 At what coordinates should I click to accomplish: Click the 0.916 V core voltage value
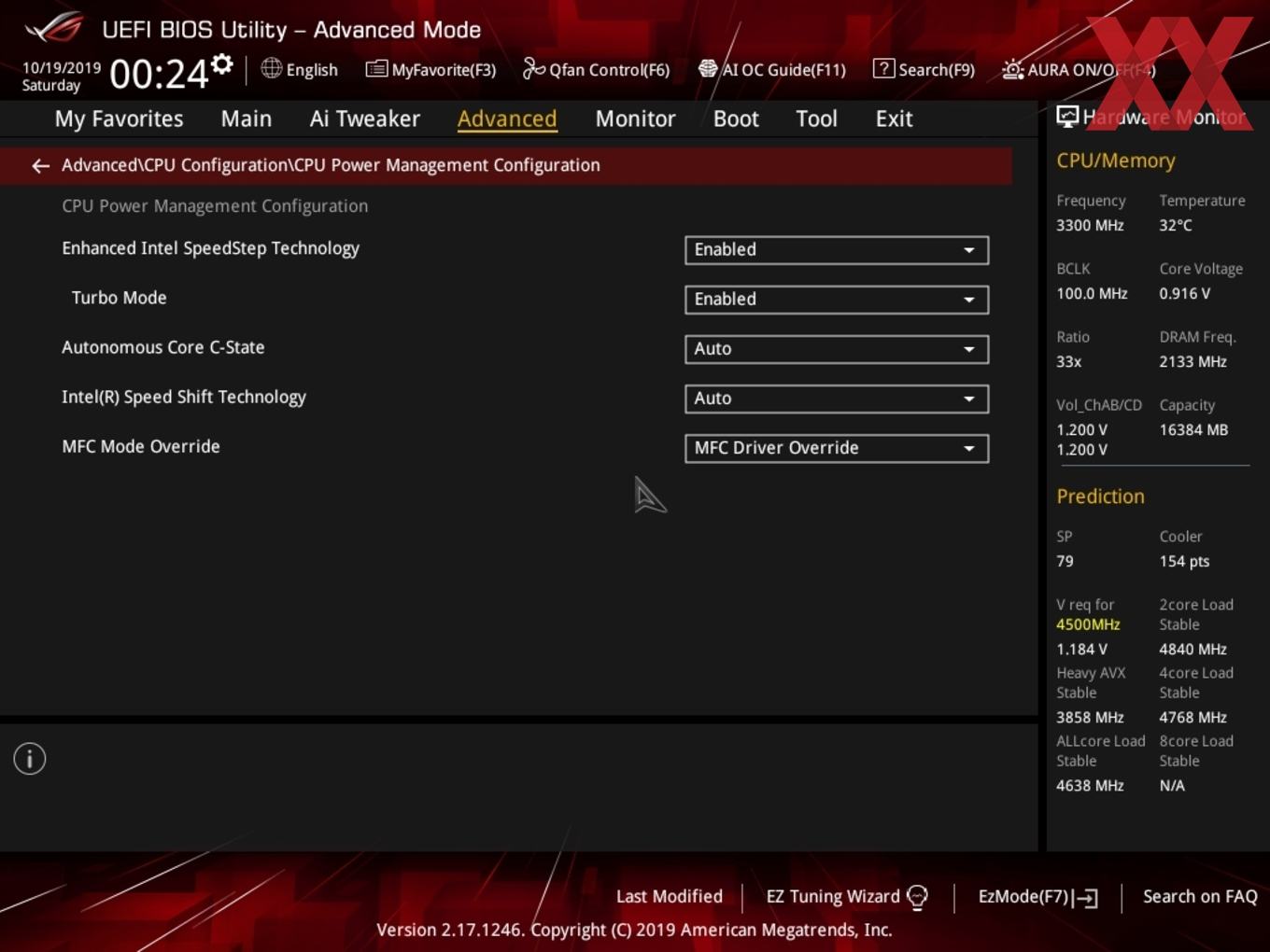[1185, 293]
